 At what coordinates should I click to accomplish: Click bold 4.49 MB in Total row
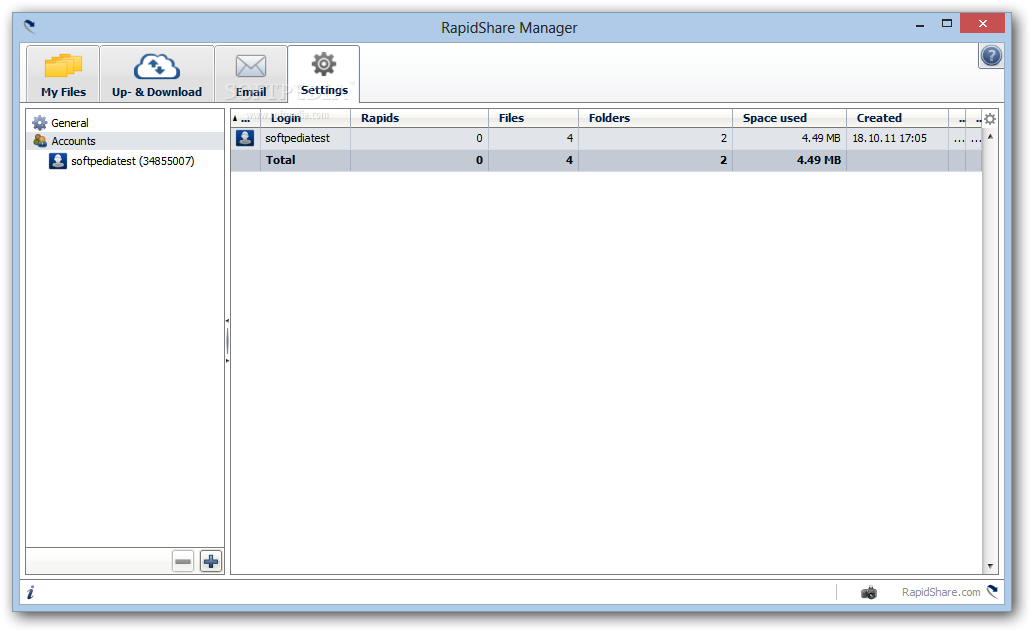819,160
